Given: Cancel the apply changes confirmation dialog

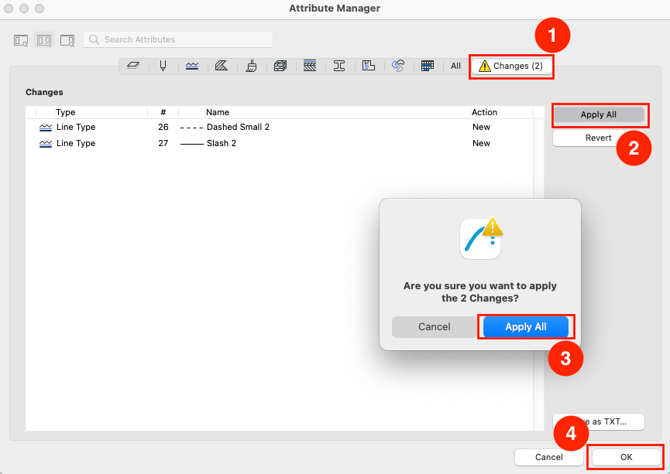Looking at the screenshot, I should (434, 327).
